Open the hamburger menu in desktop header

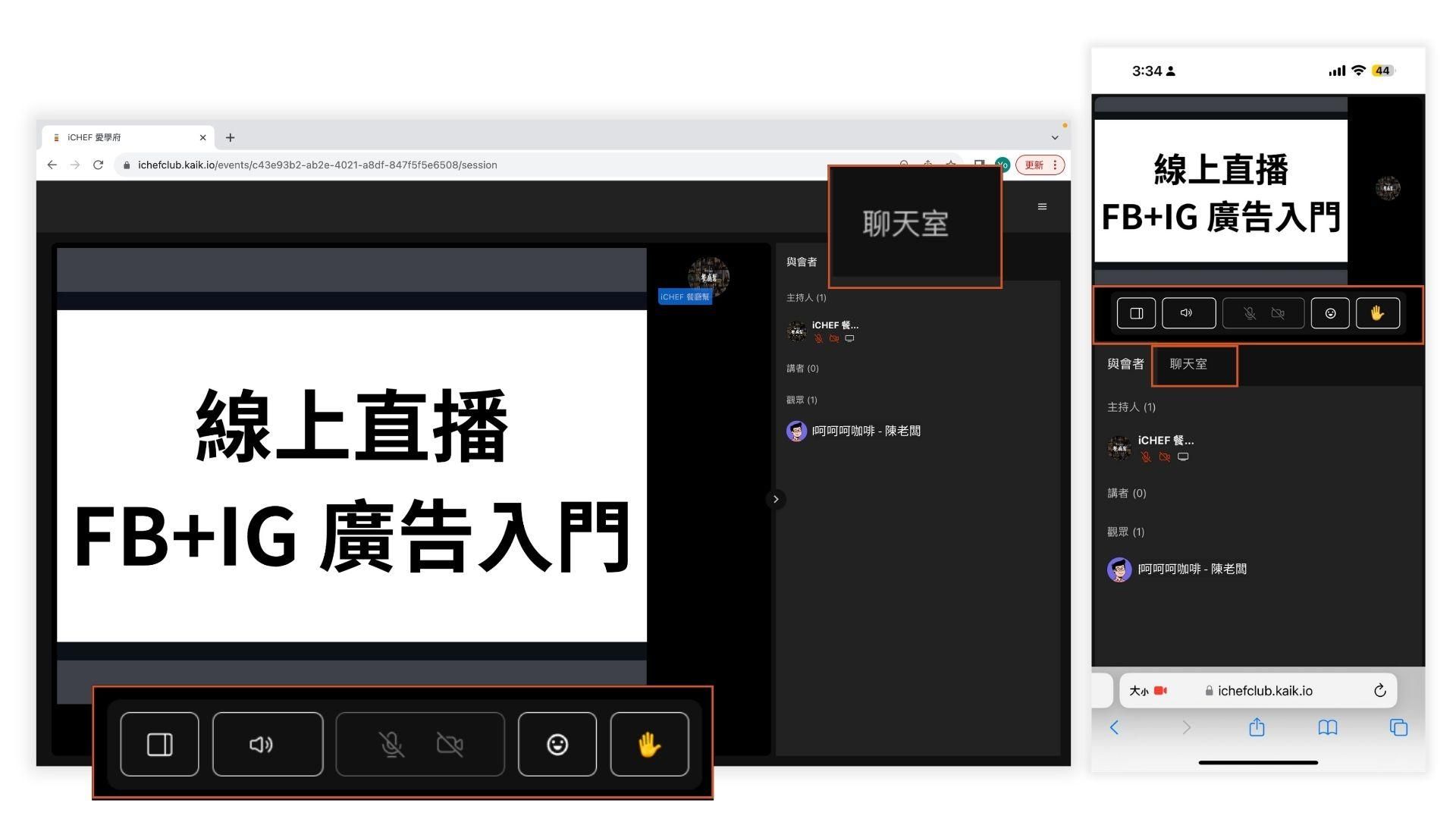click(x=1042, y=206)
